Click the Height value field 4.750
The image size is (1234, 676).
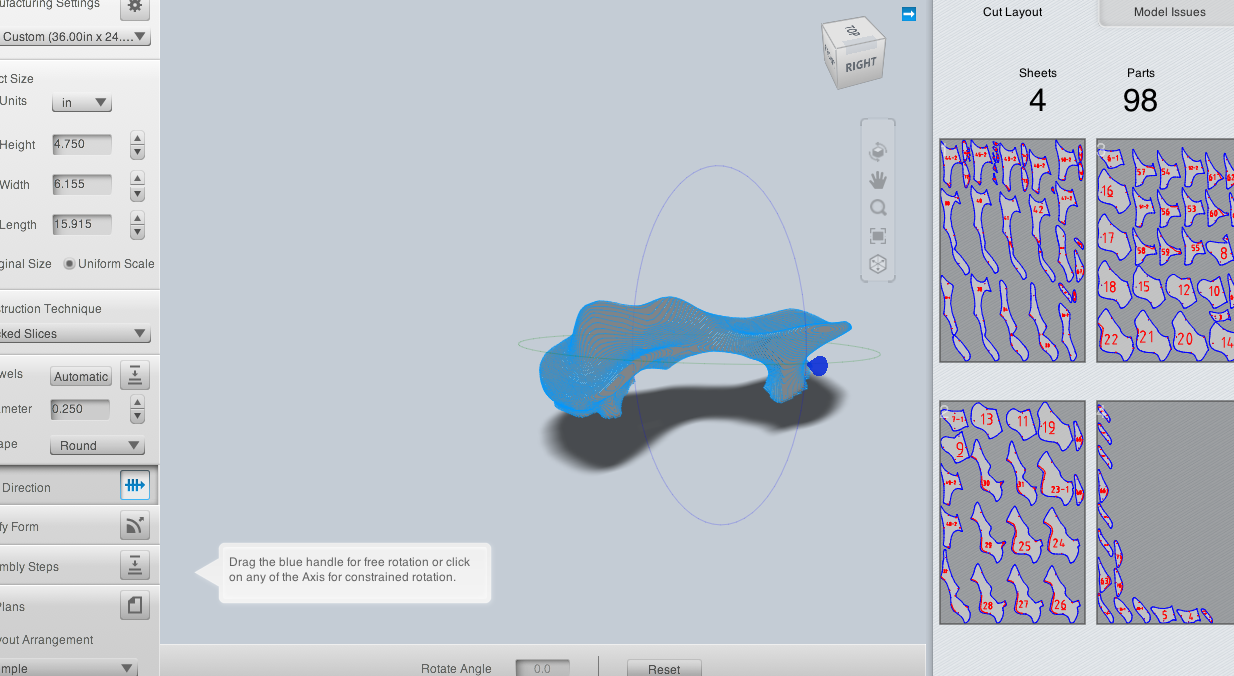click(x=82, y=144)
